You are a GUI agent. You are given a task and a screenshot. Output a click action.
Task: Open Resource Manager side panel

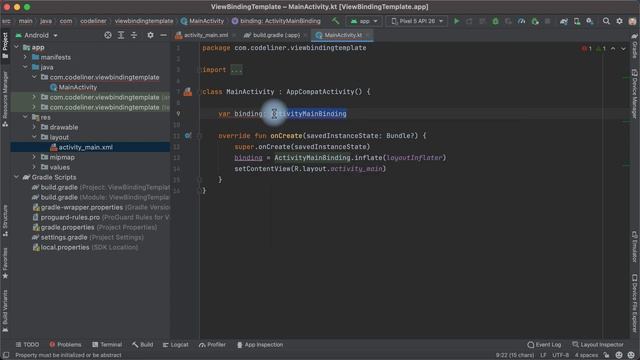click(x=5, y=99)
